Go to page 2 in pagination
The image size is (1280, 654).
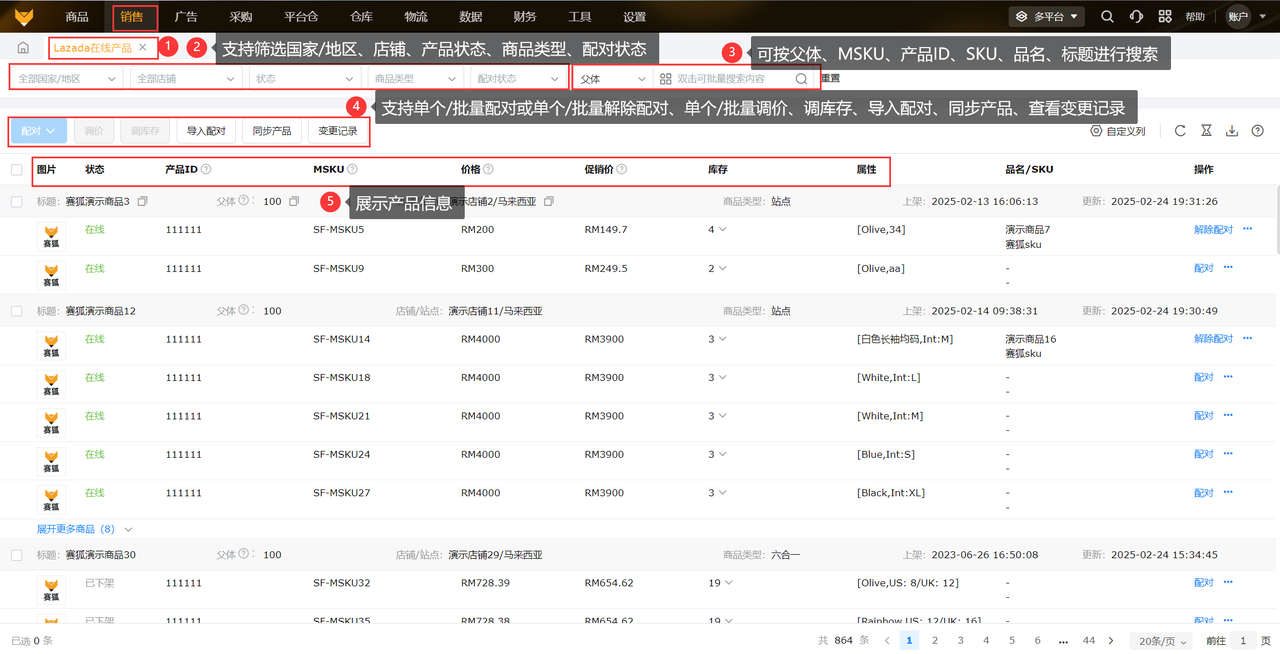coord(935,641)
